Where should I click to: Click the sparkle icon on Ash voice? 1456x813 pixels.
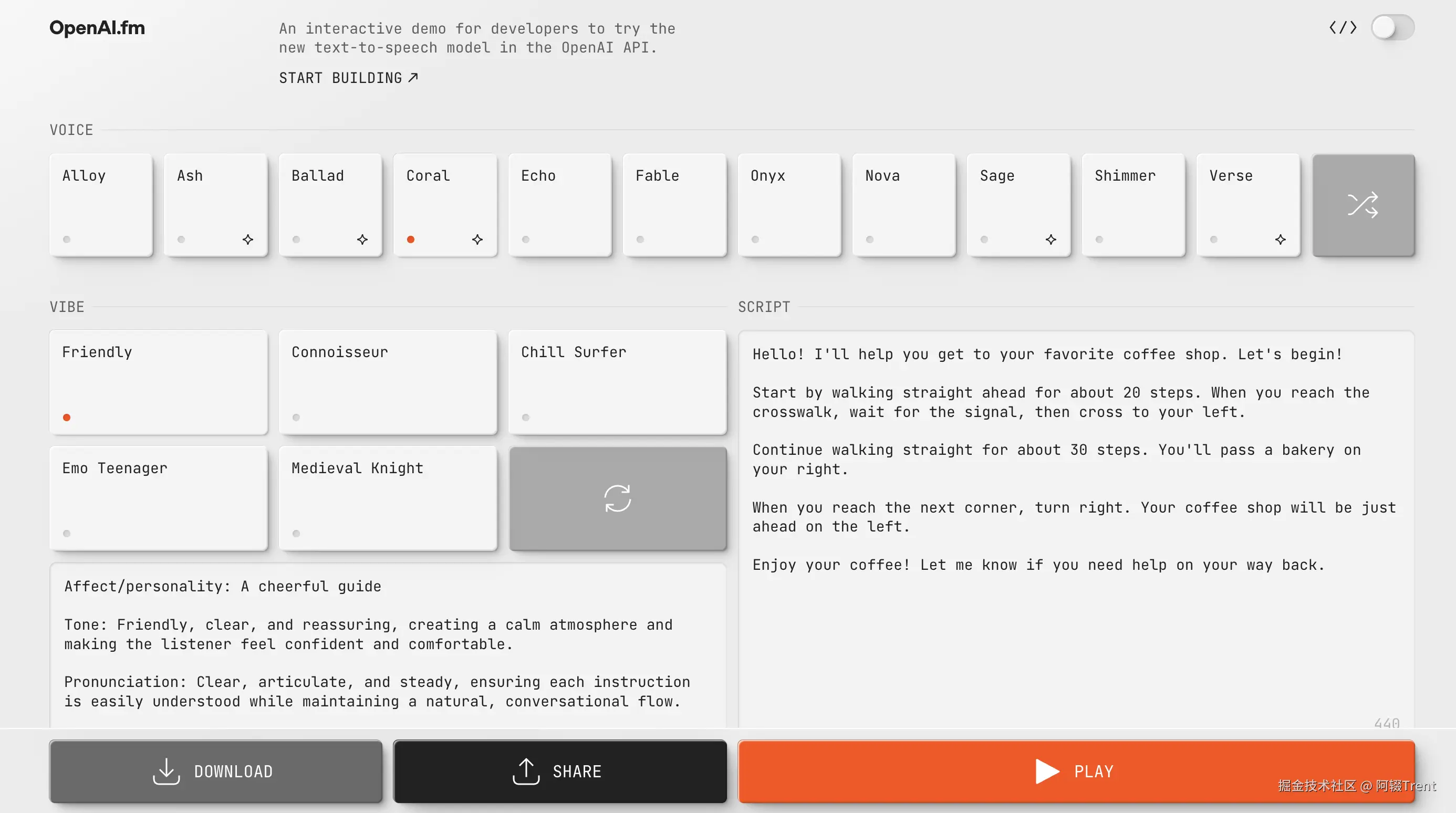point(247,239)
